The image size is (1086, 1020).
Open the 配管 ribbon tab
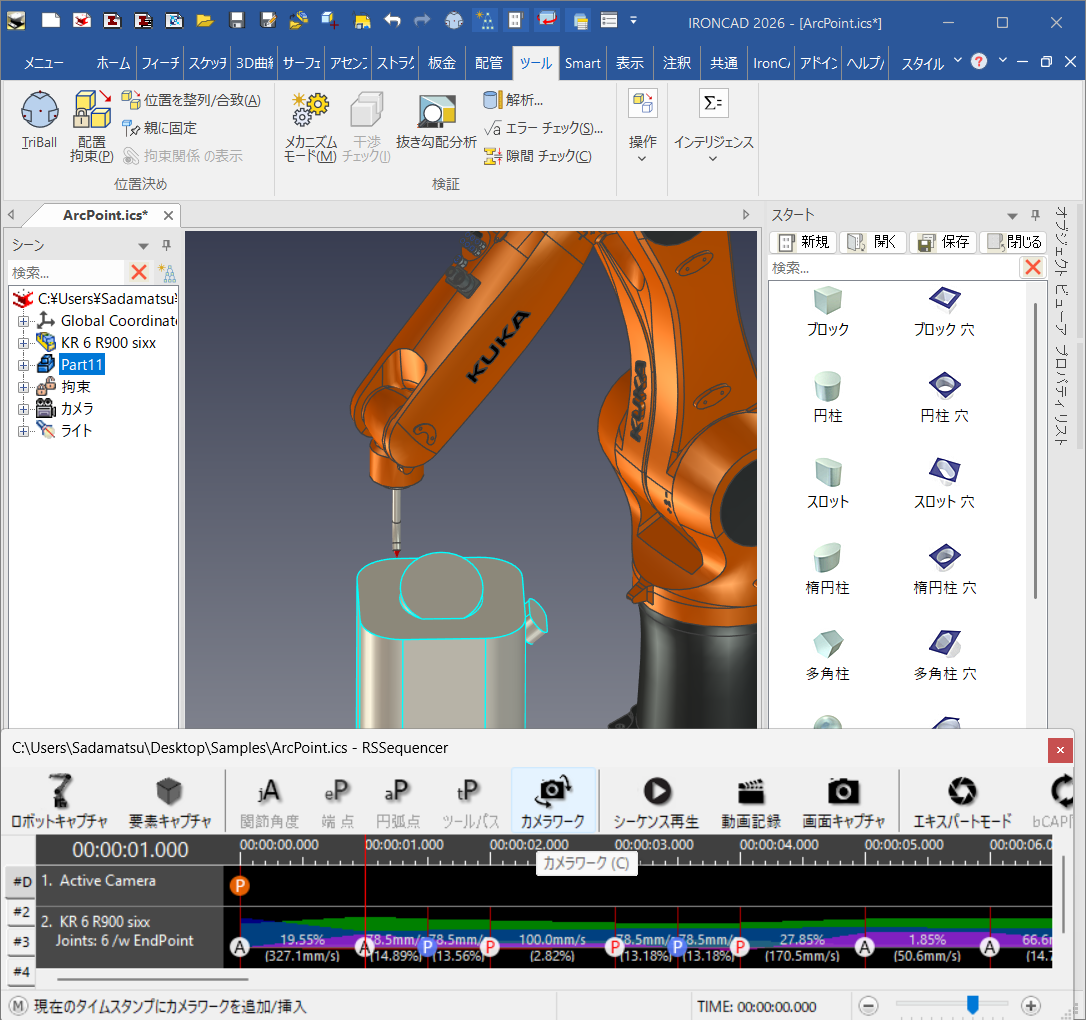pyautogui.click(x=488, y=63)
